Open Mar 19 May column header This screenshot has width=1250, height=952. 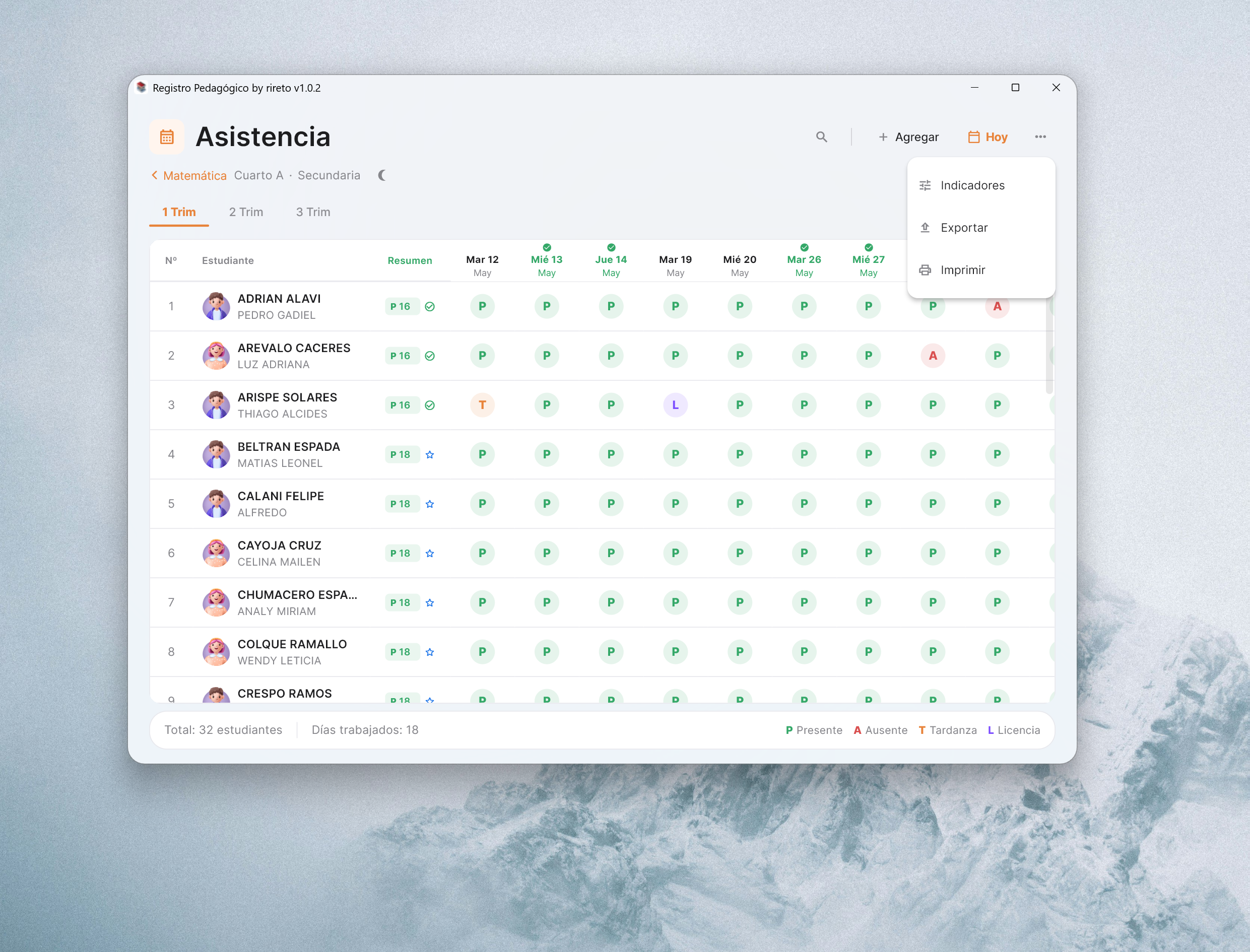[x=675, y=265]
